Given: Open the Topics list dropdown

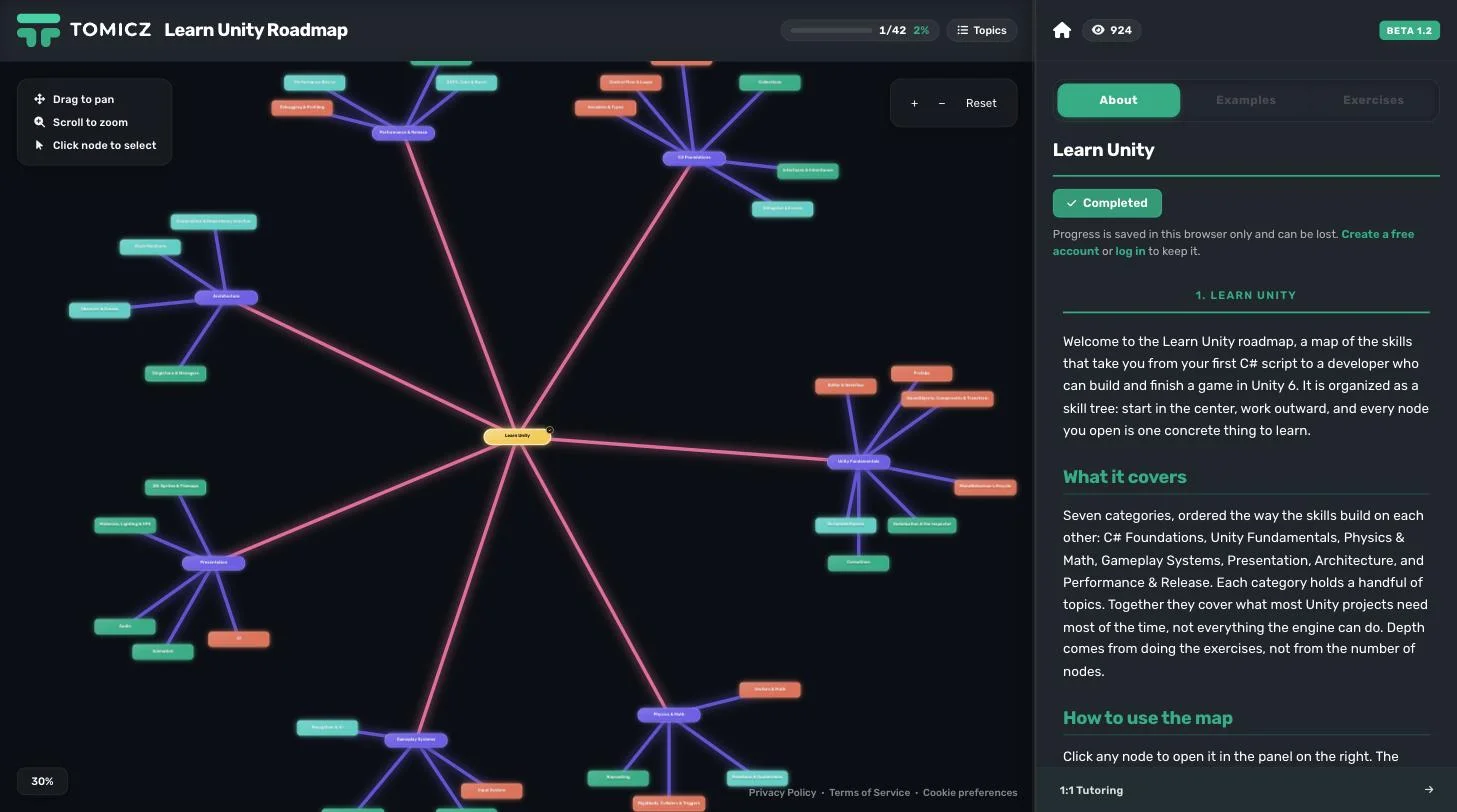Looking at the screenshot, I should pos(982,30).
